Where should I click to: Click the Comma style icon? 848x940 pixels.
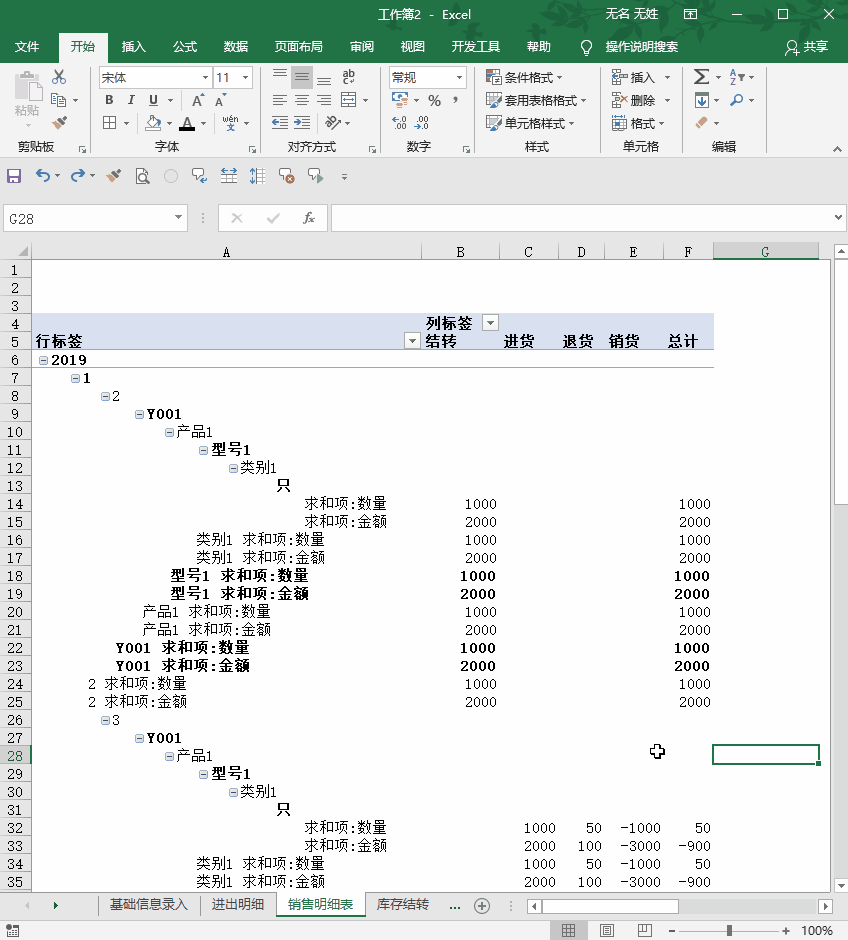coord(456,100)
